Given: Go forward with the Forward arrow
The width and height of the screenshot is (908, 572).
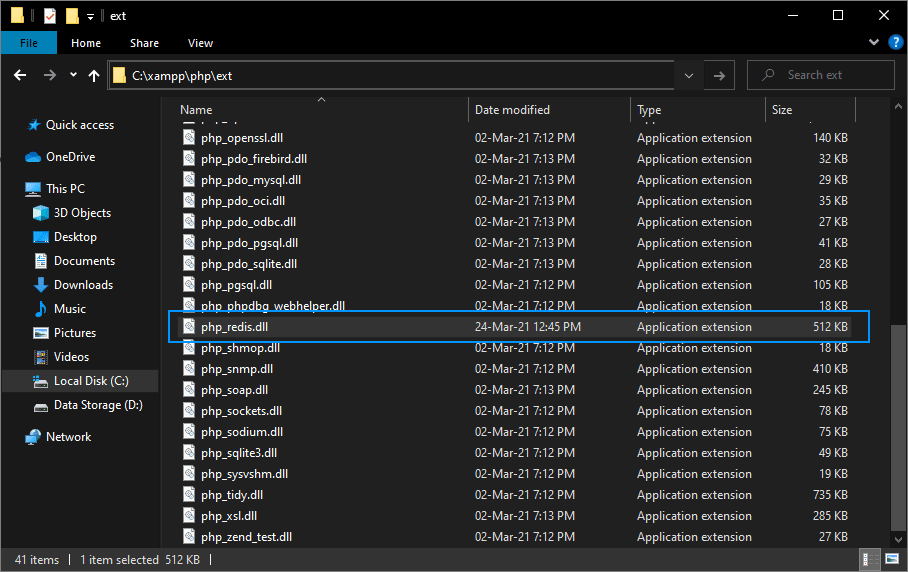Looking at the screenshot, I should click(50, 75).
